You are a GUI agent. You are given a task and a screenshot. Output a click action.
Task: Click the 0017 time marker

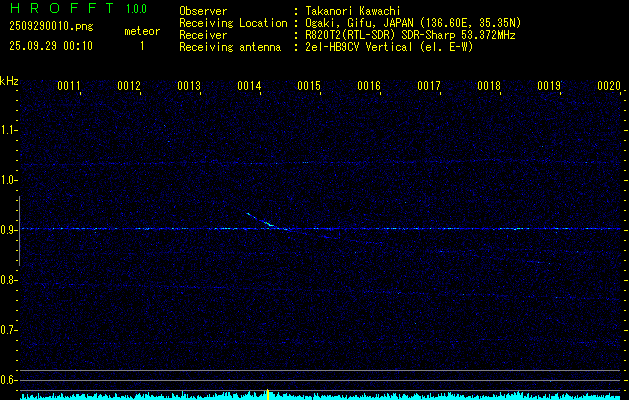coord(429,87)
